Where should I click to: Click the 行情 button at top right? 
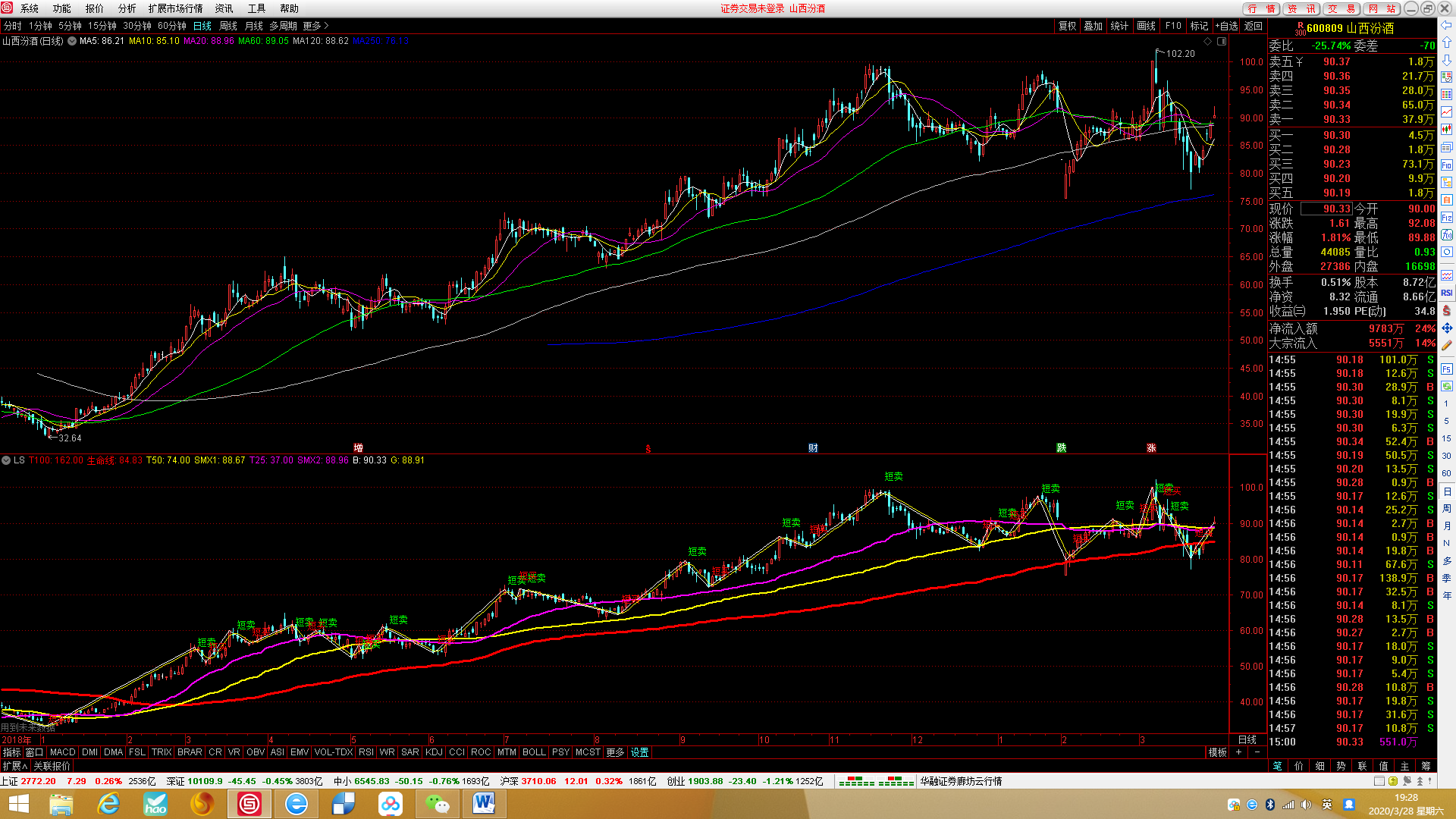coord(1262,8)
